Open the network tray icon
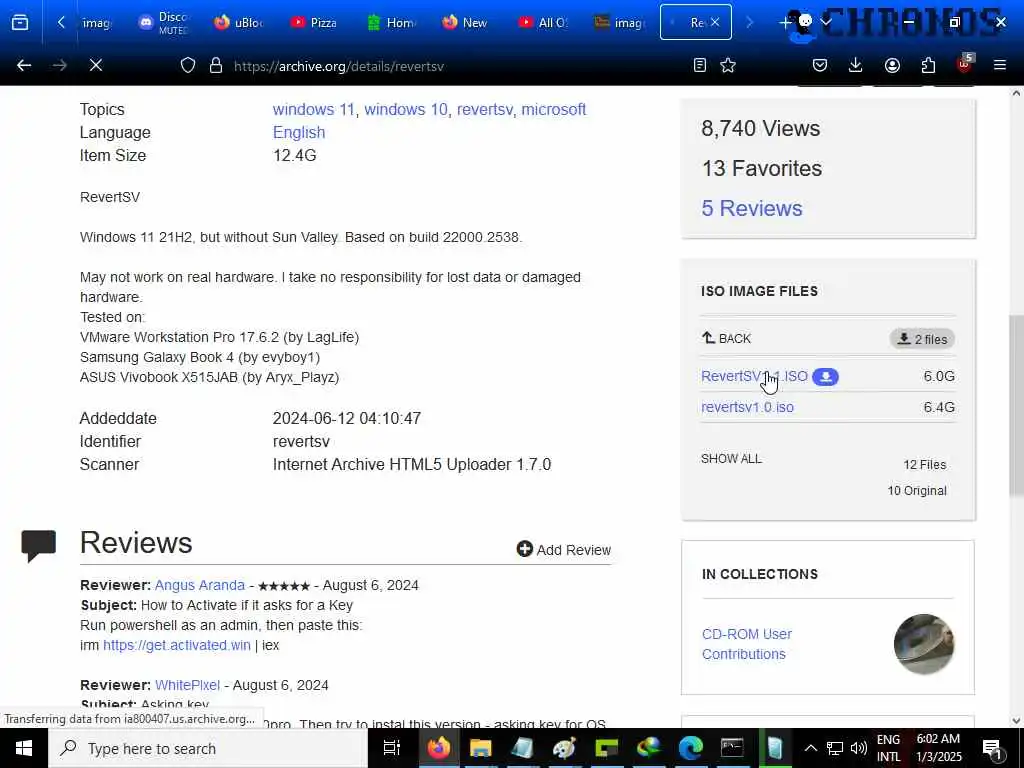Image resolution: width=1024 pixels, height=768 pixels. [835, 748]
